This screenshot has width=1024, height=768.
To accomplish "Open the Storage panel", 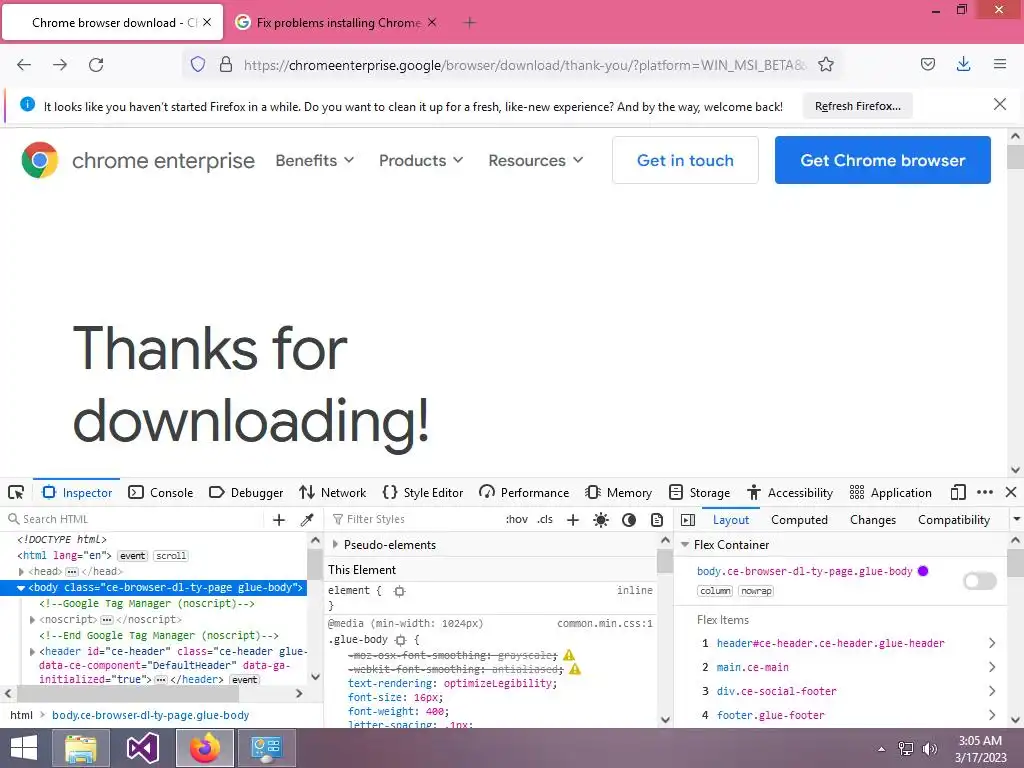I will [x=699, y=492].
